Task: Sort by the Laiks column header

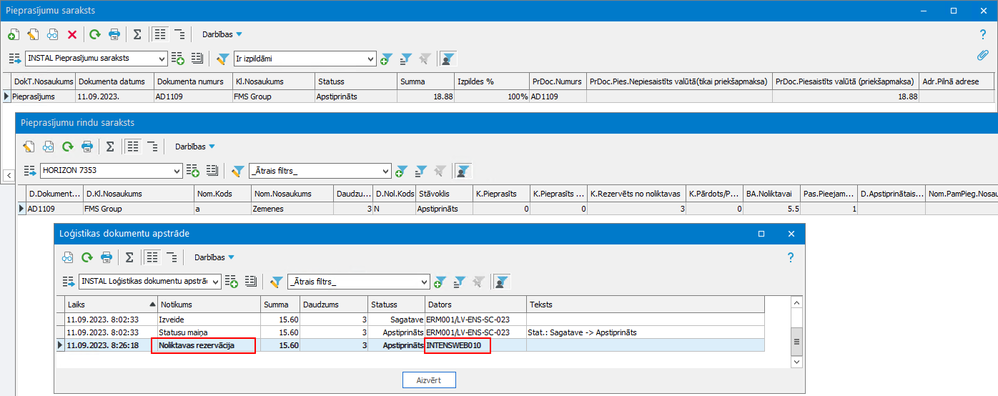Action: pyautogui.click(x=111, y=304)
